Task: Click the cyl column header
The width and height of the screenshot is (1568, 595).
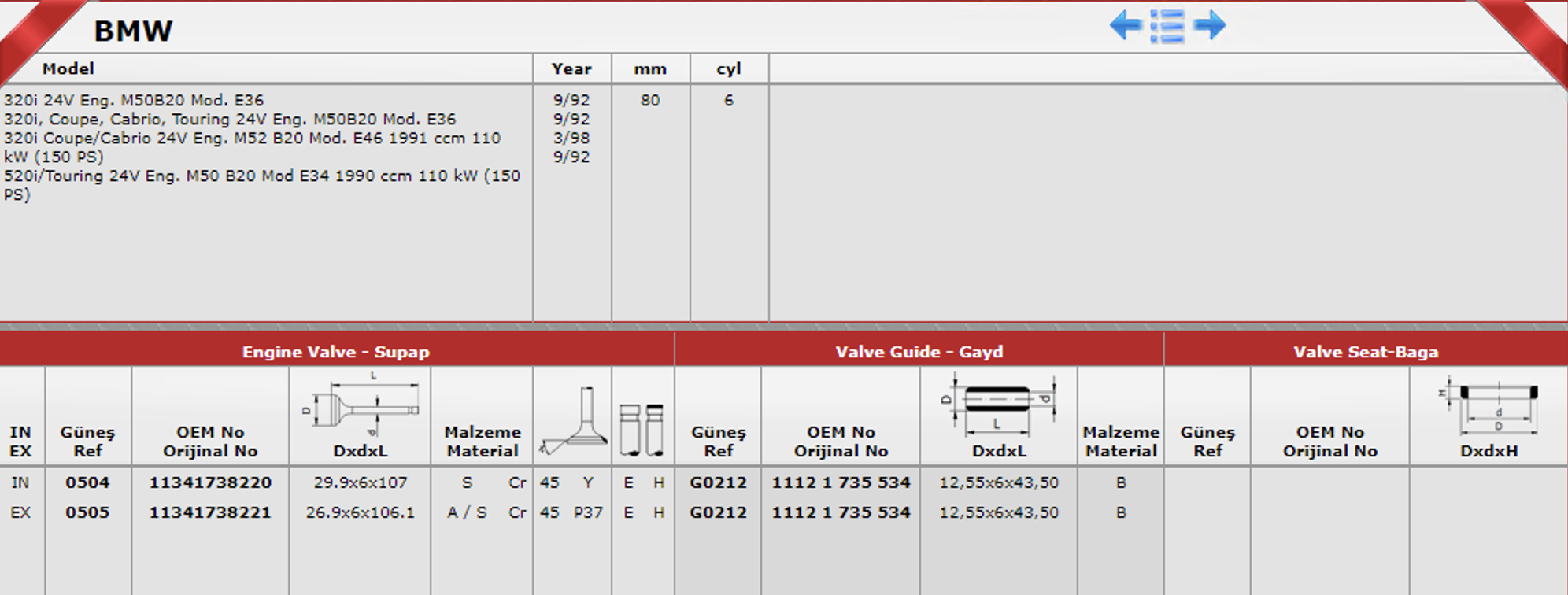Action: point(729,69)
